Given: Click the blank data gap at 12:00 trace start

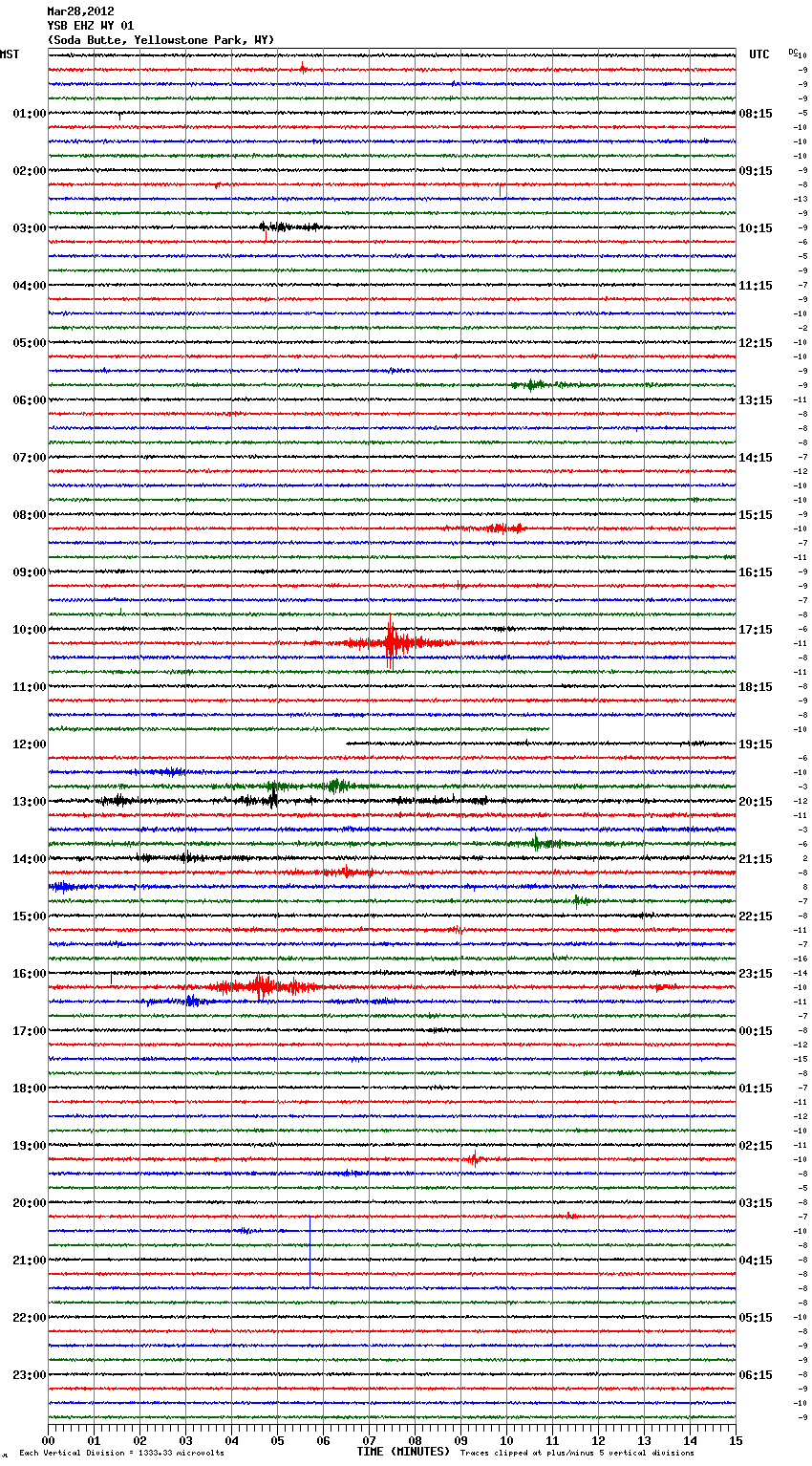Looking at the screenshot, I should click(196, 743).
